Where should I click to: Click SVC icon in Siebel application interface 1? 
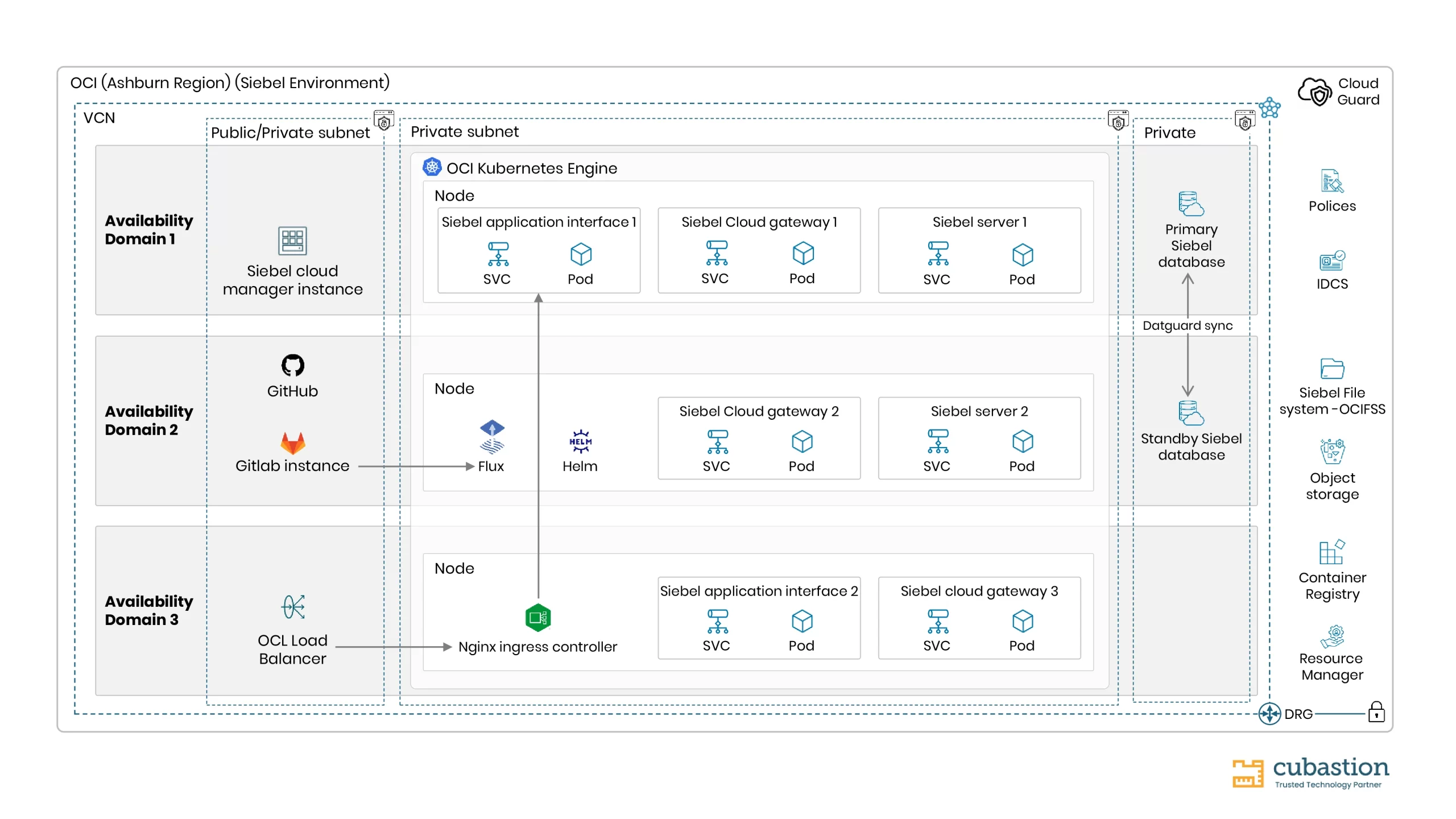tap(498, 254)
